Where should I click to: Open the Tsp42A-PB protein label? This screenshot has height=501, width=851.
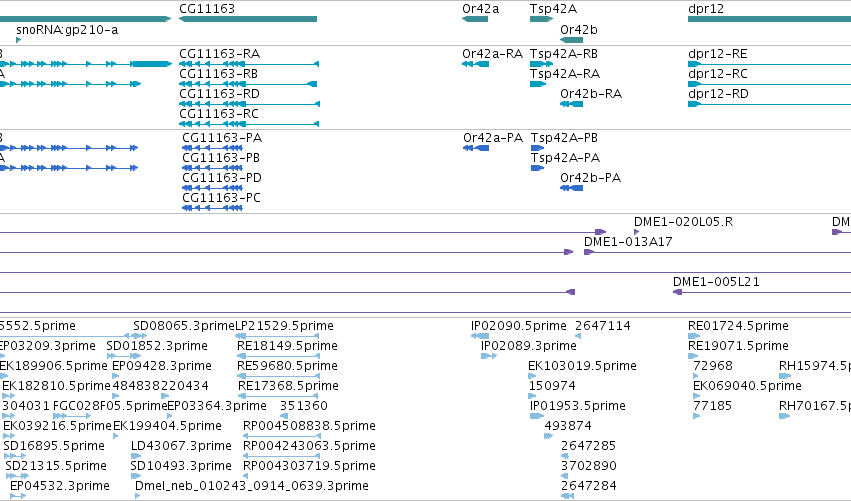click(x=564, y=138)
